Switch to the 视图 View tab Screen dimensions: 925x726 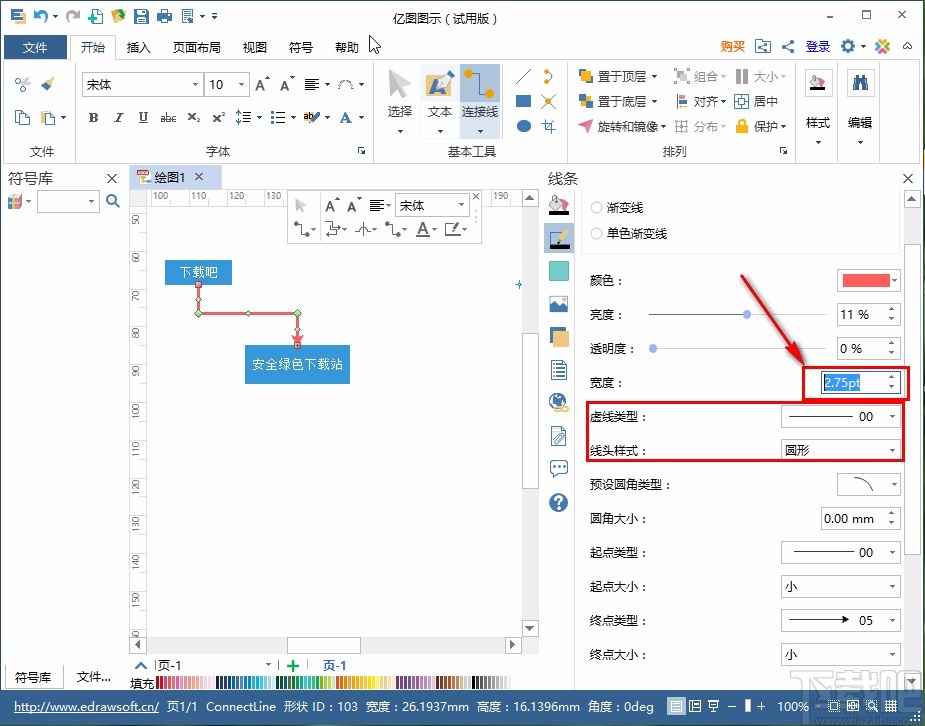(x=255, y=47)
